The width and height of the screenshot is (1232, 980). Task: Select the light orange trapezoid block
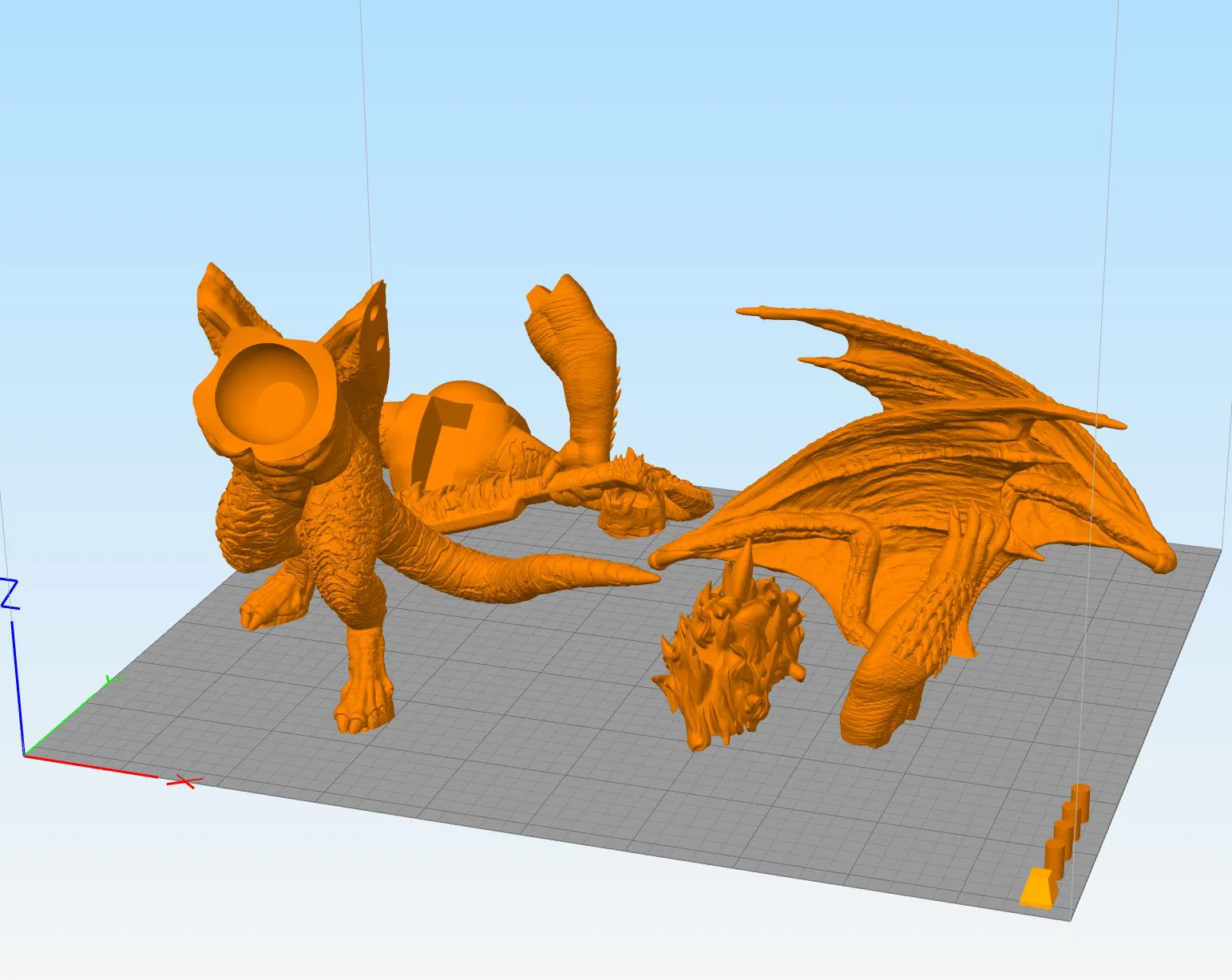1039,887
